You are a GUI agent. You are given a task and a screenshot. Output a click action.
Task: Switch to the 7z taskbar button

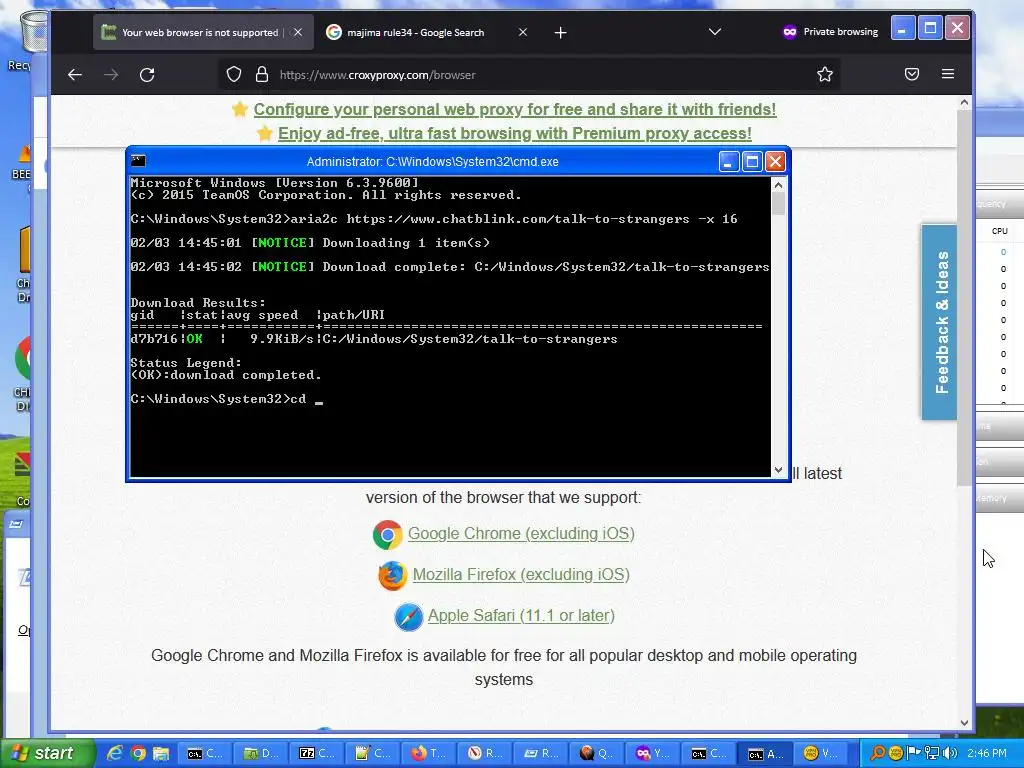coord(317,754)
